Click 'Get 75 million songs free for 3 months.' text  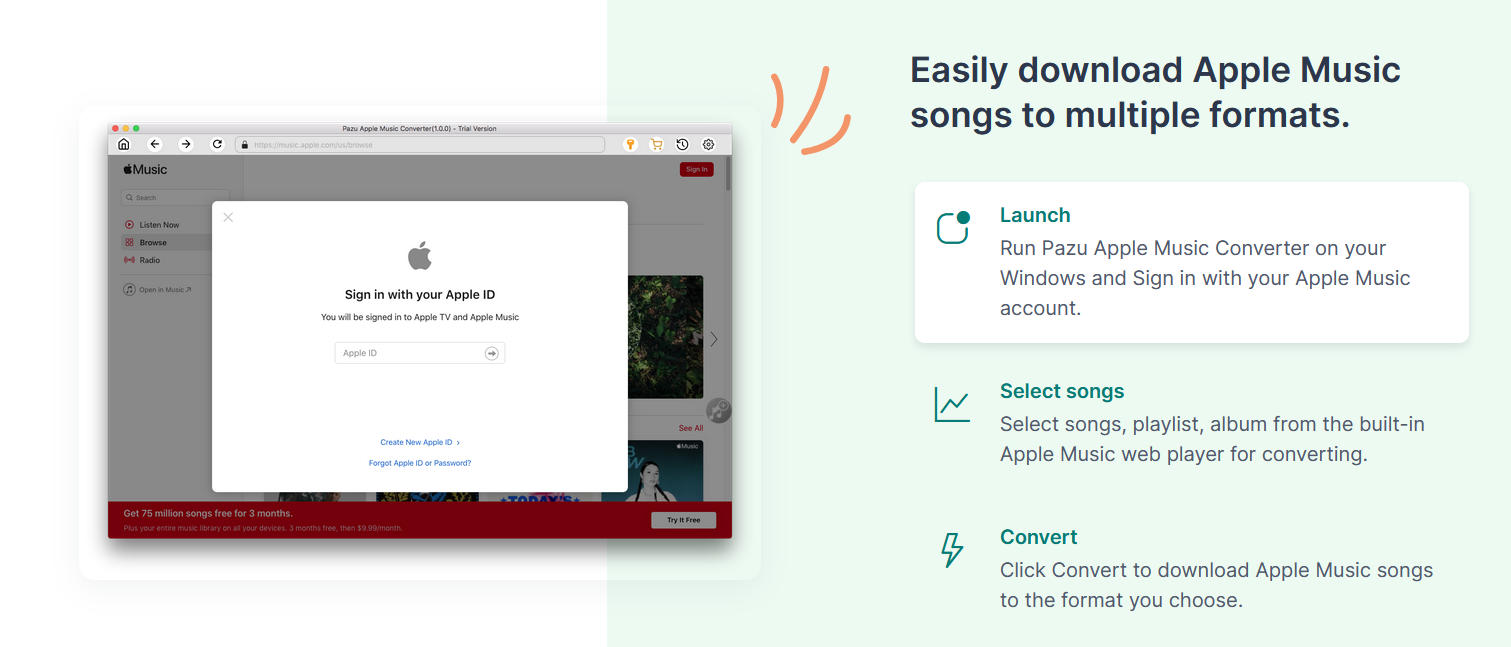[208, 513]
